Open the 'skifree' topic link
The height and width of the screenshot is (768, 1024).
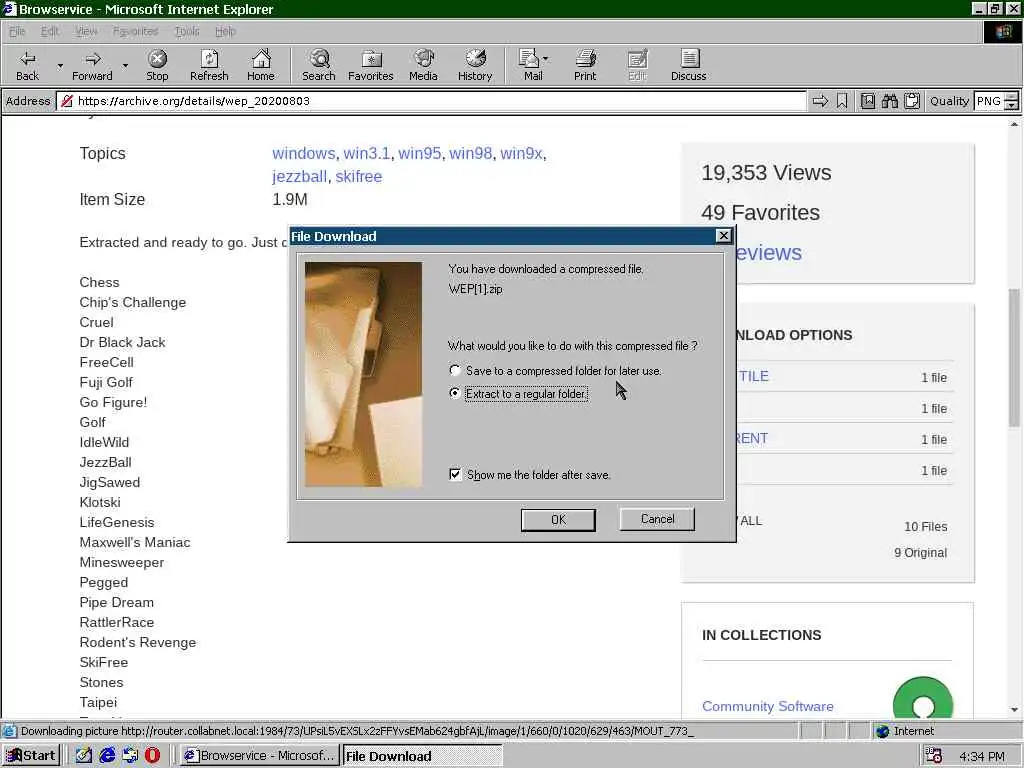click(x=359, y=176)
